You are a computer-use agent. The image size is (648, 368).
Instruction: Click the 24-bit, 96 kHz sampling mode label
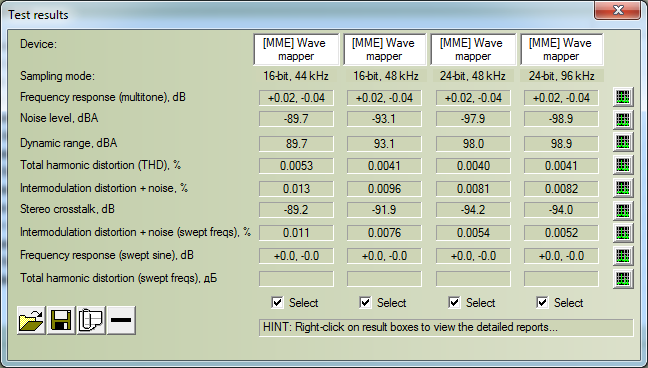tap(562, 76)
